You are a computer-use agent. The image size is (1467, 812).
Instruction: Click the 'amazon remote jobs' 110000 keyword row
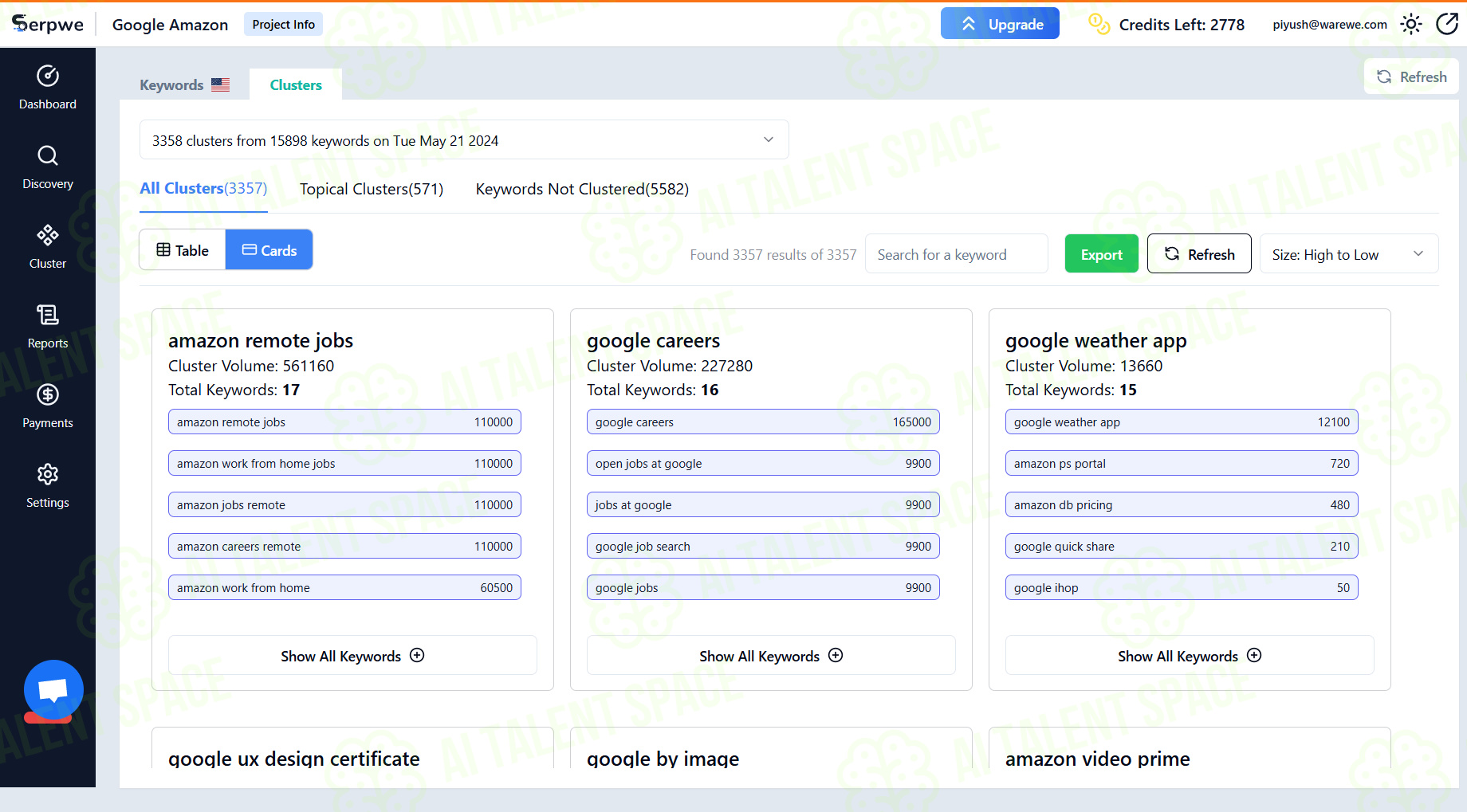[x=344, y=422]
